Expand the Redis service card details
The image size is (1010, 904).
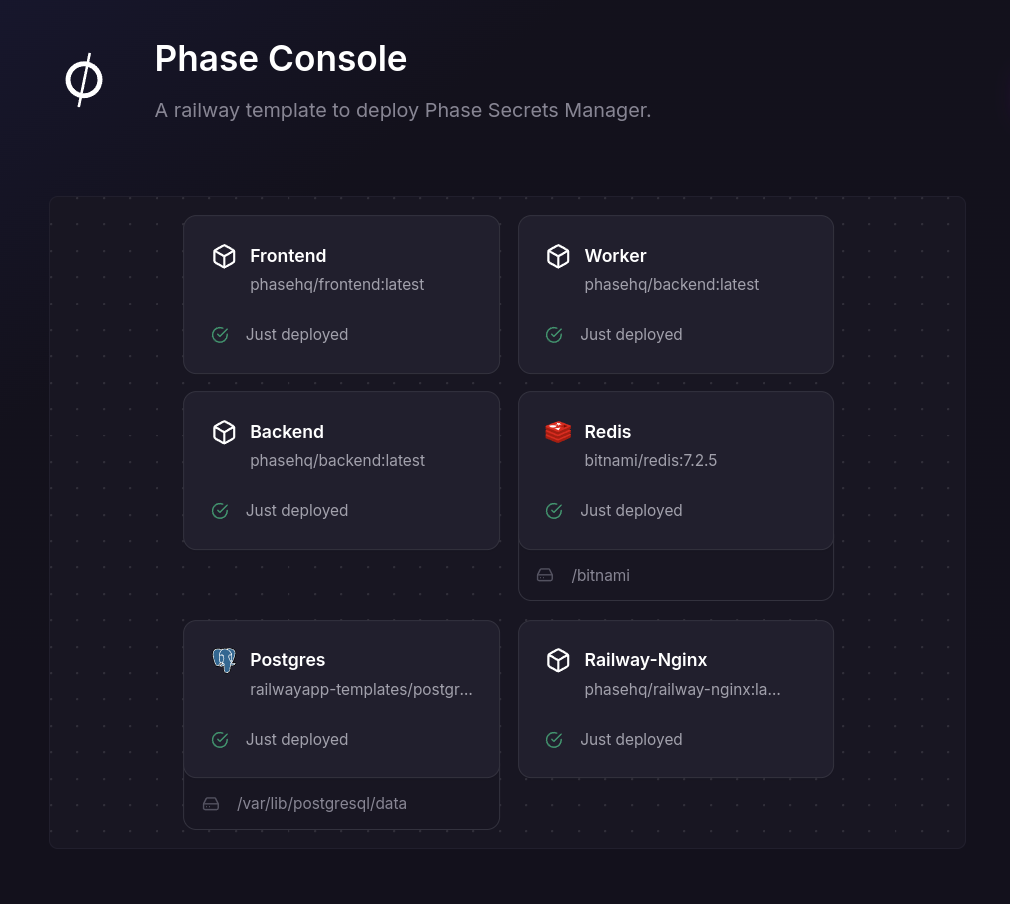click(x=676, y=470)
